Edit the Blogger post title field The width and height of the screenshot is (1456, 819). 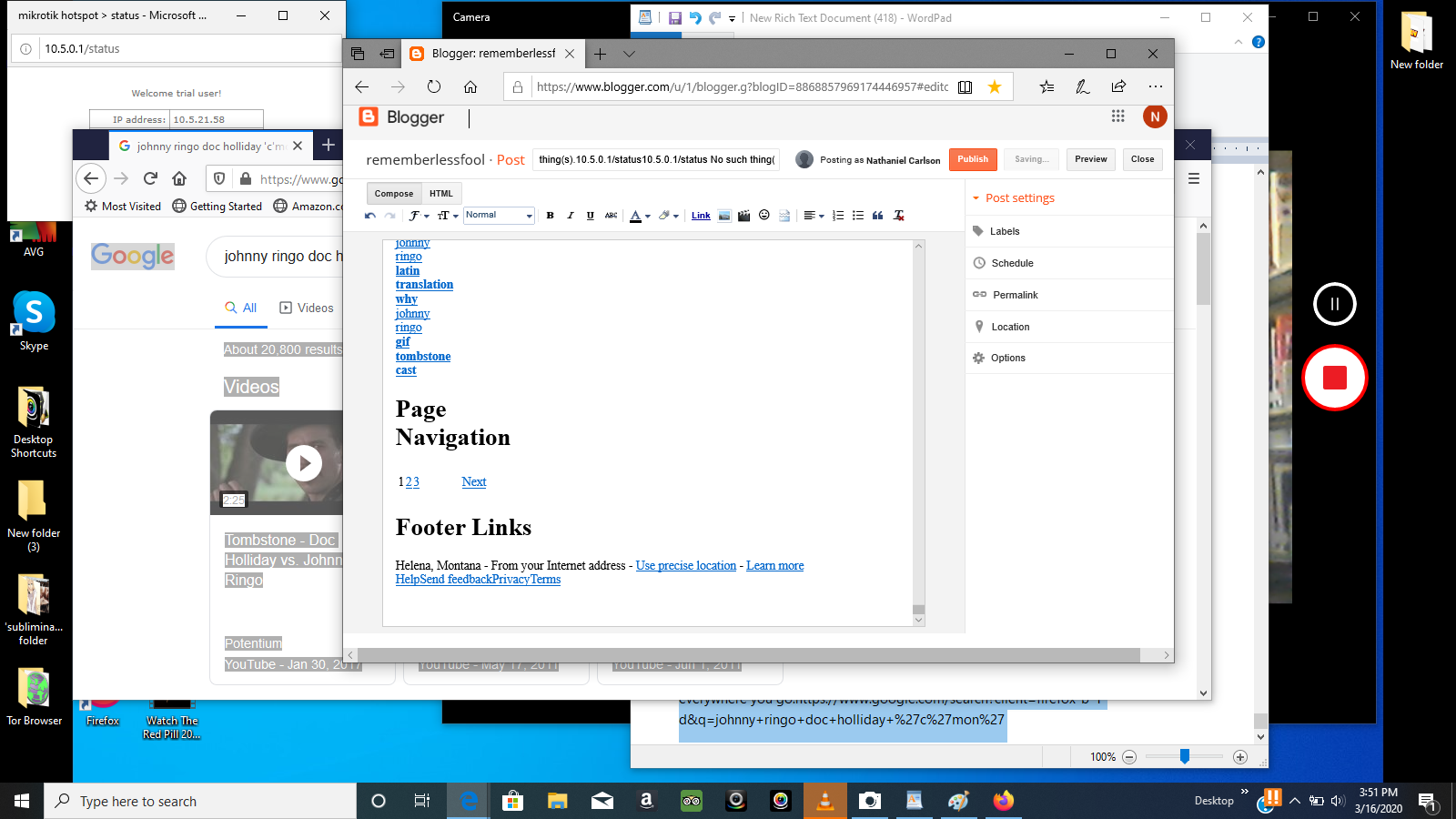click(656, 159)
